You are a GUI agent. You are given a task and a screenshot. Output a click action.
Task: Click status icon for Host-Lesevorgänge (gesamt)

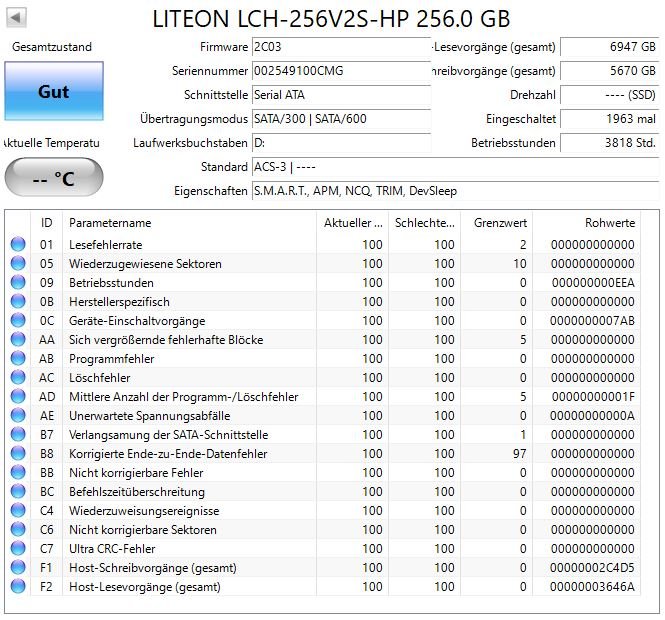coord(17,587)
